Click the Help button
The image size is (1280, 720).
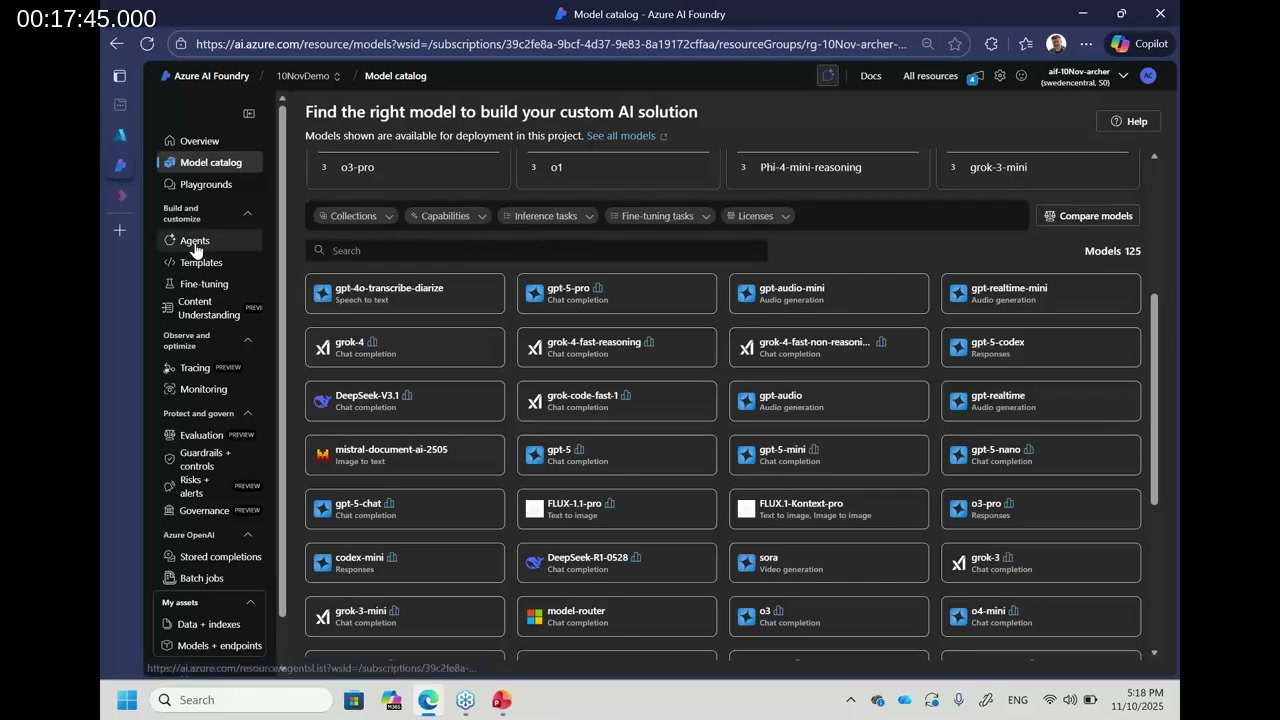pyautogui.click(x=1129, y=121)
